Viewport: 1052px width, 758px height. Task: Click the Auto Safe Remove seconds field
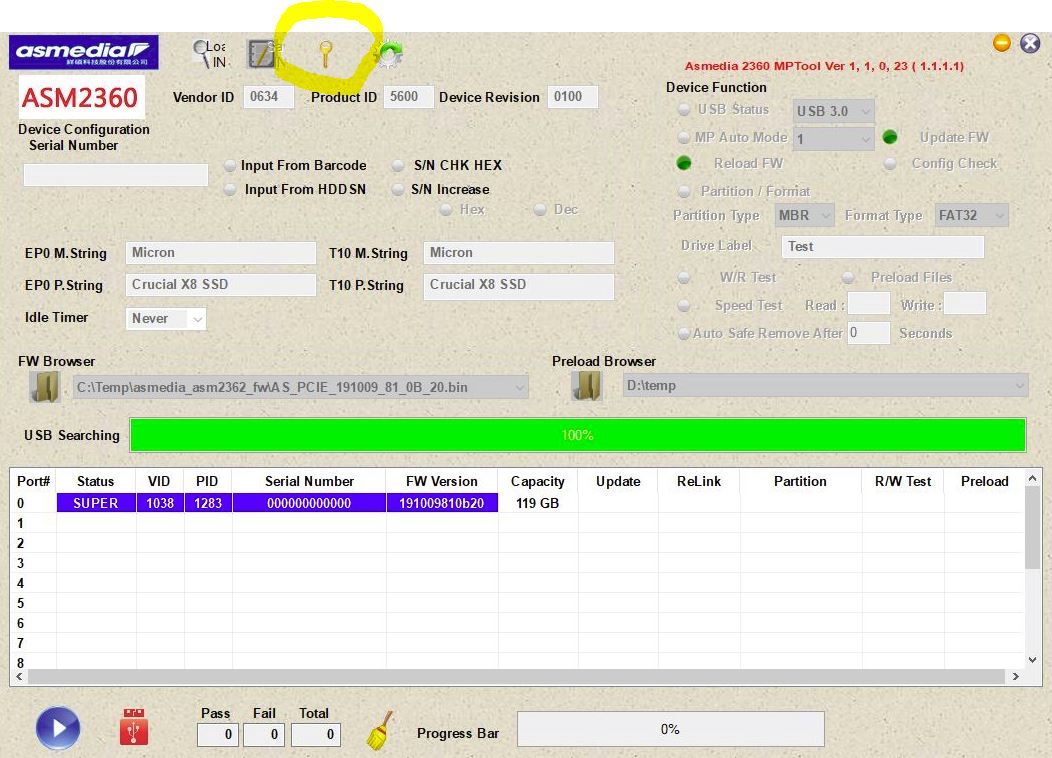point(869,333)
